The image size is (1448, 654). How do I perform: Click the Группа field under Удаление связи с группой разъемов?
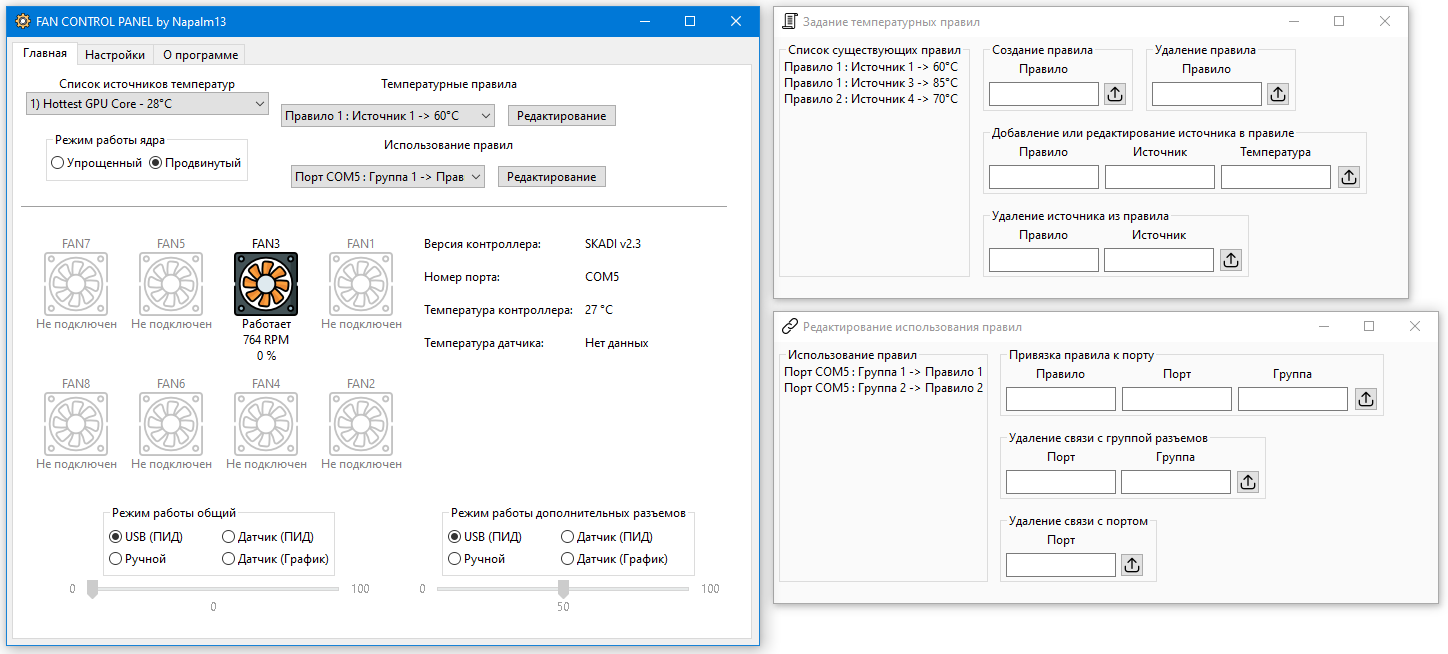[x=1176, y=482]
